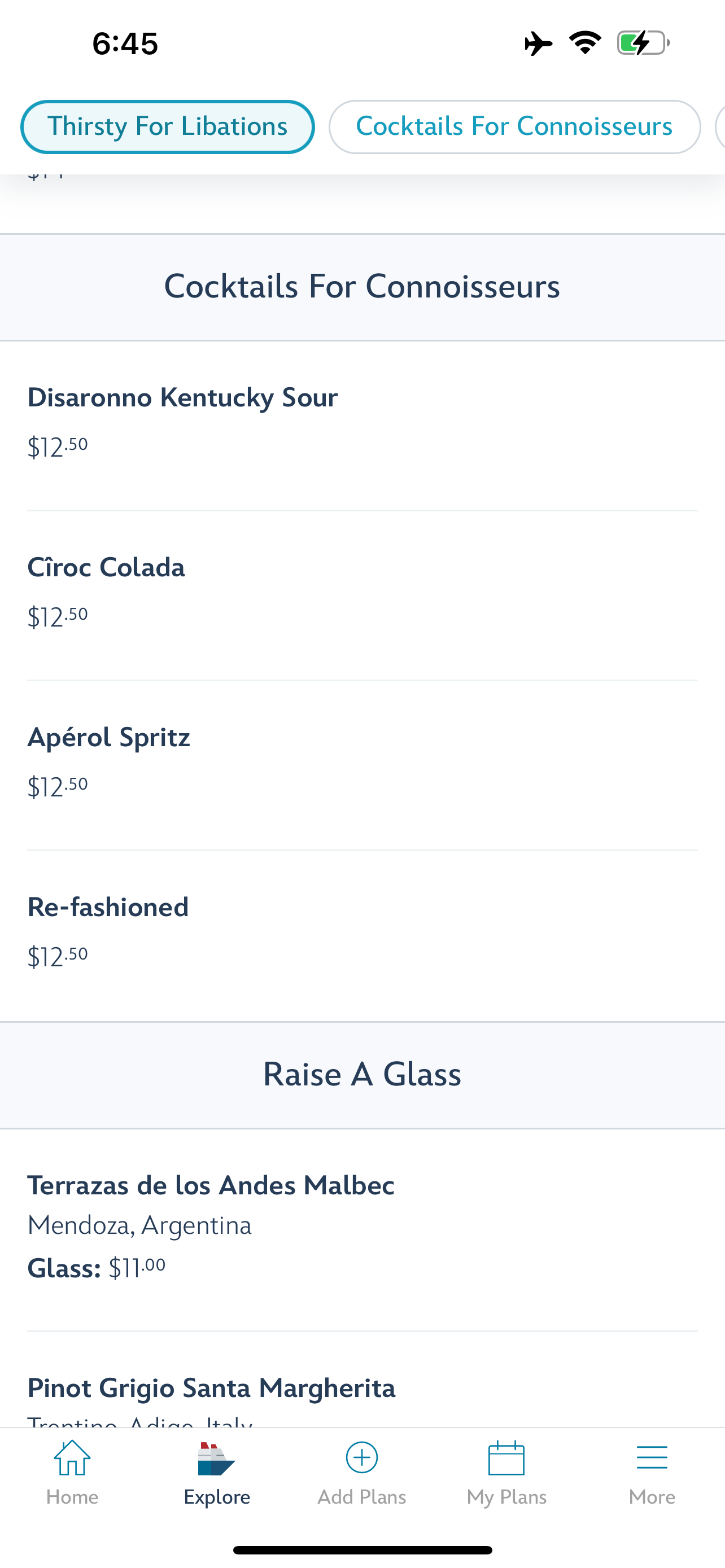Tap the Add Plans plus icon

point(361,1458)
